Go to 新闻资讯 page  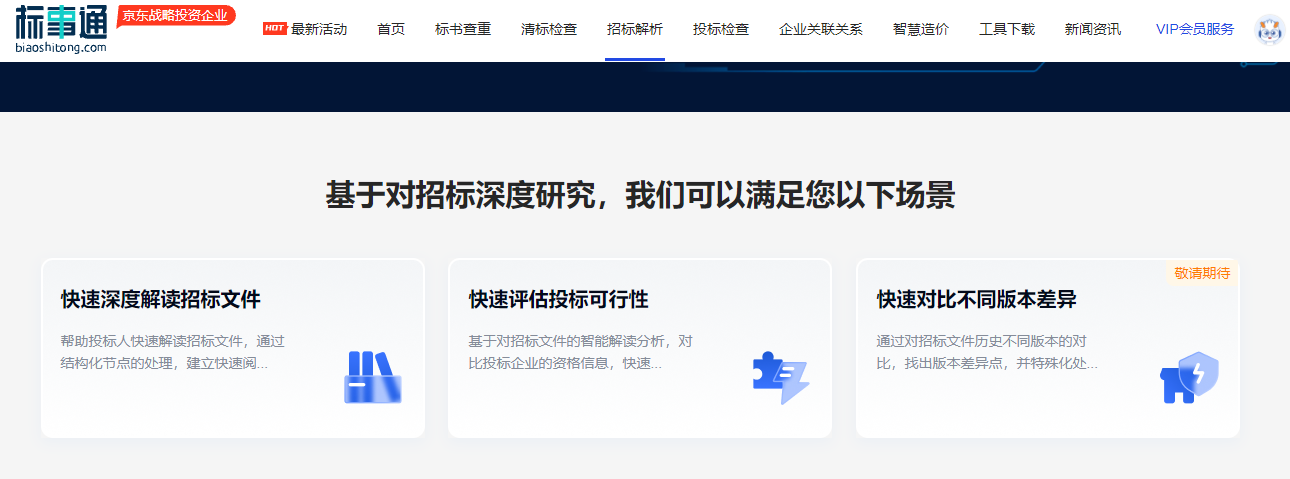1093,29
